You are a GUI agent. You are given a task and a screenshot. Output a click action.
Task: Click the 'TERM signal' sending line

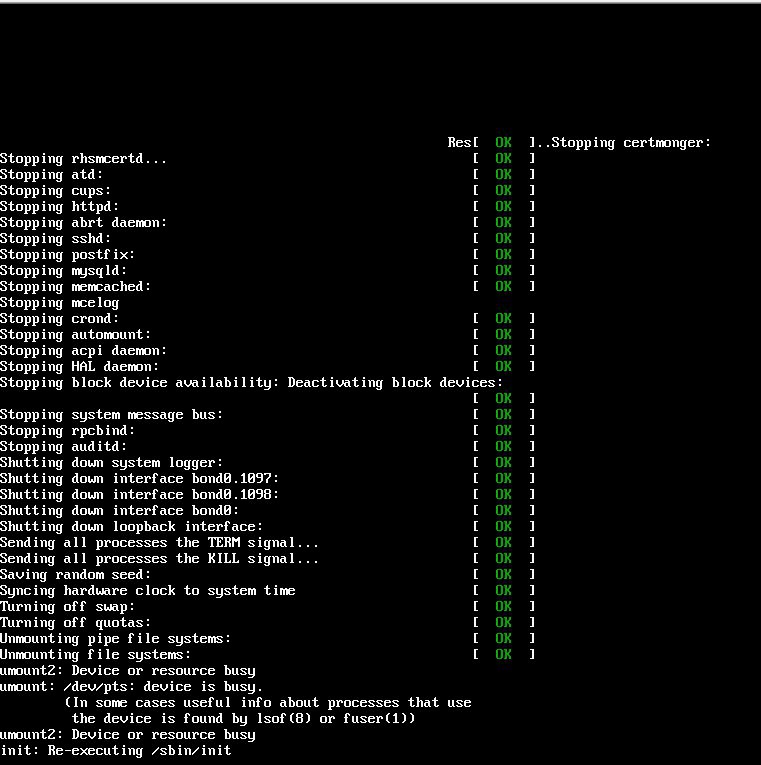click(x=159, y=543)
